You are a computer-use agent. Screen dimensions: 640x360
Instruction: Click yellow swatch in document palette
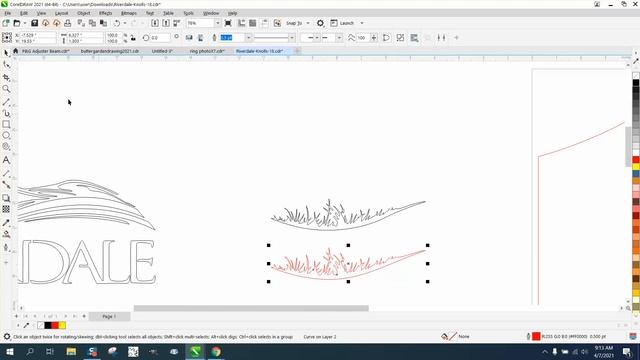pos(62,325)
